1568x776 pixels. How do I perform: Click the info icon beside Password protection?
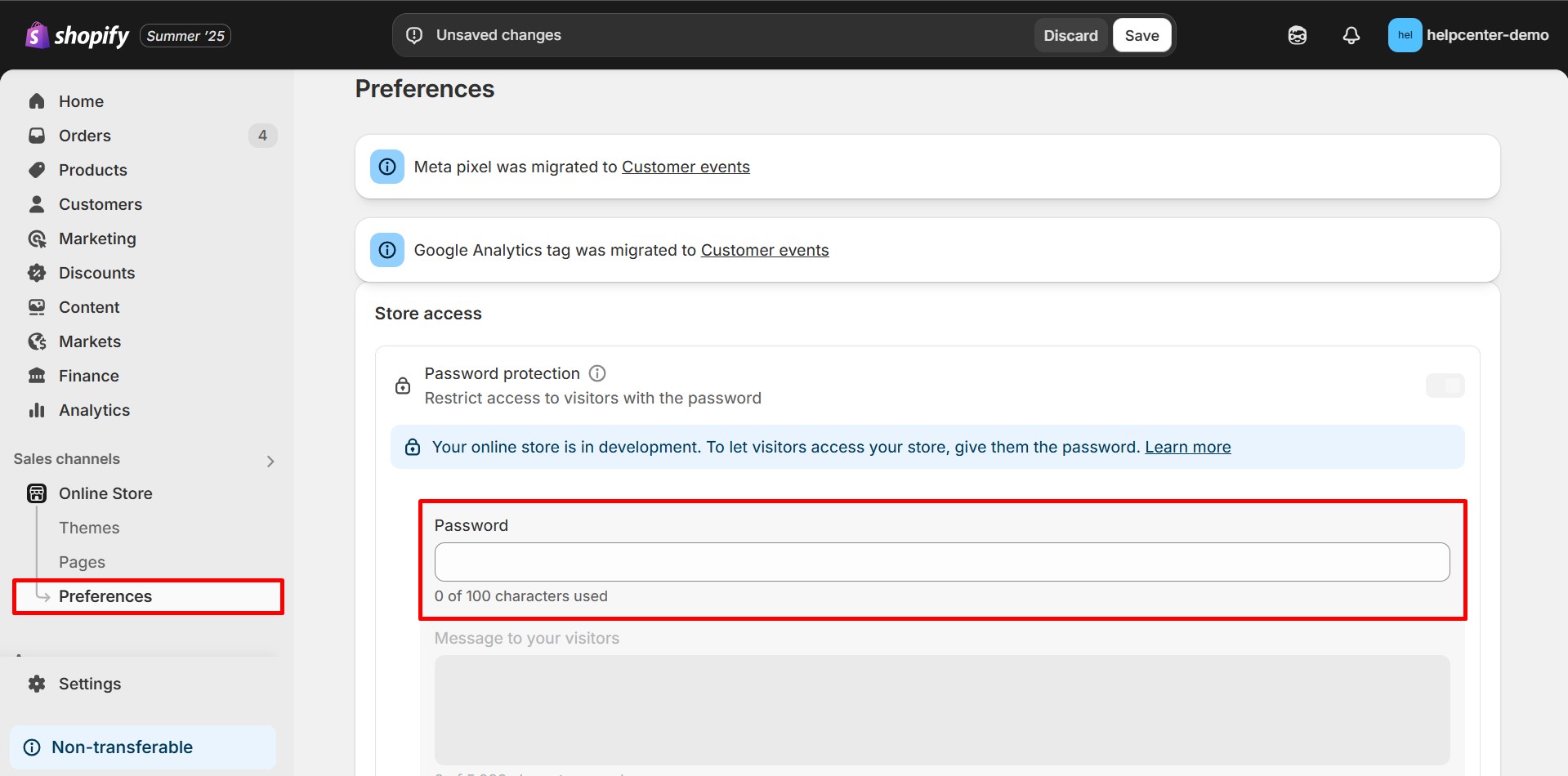click(597, 373)
